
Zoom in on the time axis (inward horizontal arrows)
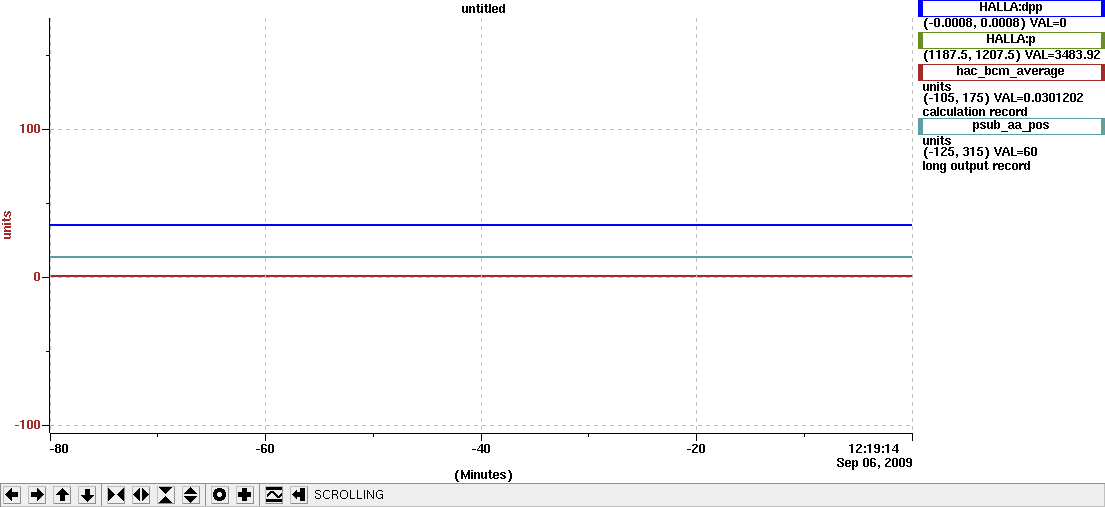[116, 495]
